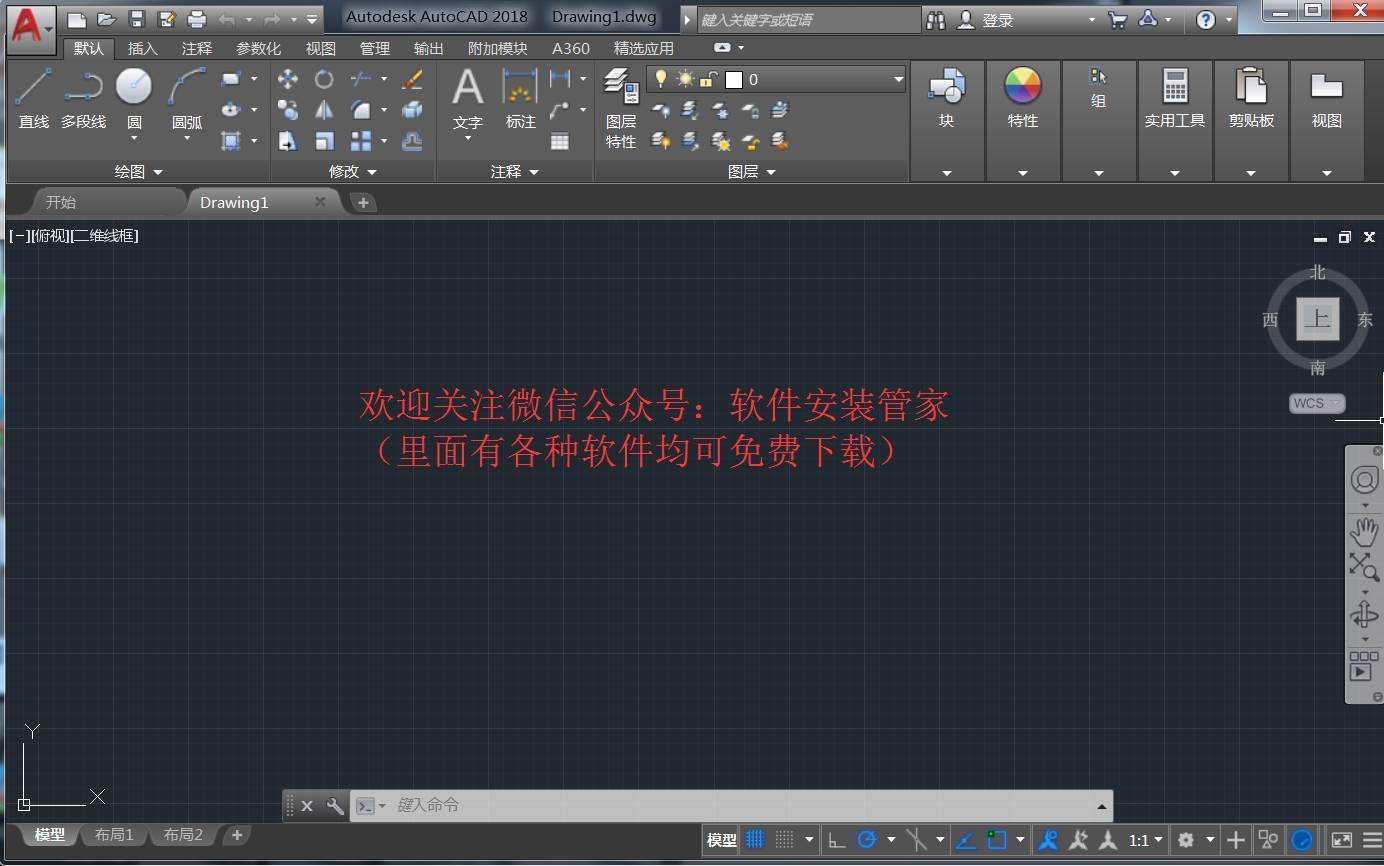Open the layer 0 dropdown list

click(897, 78)
